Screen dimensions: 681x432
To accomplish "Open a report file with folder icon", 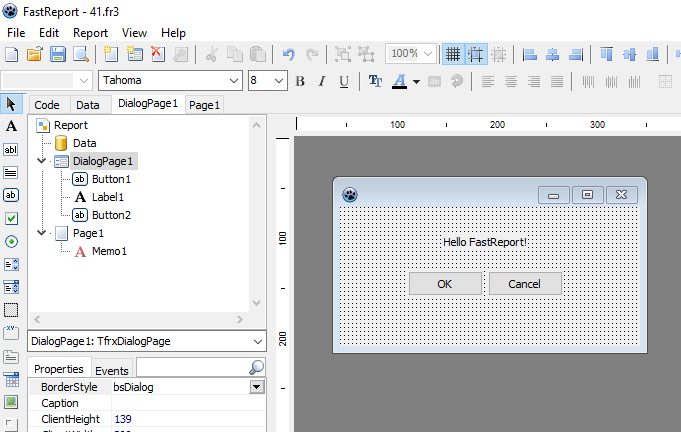I will 34,54.
